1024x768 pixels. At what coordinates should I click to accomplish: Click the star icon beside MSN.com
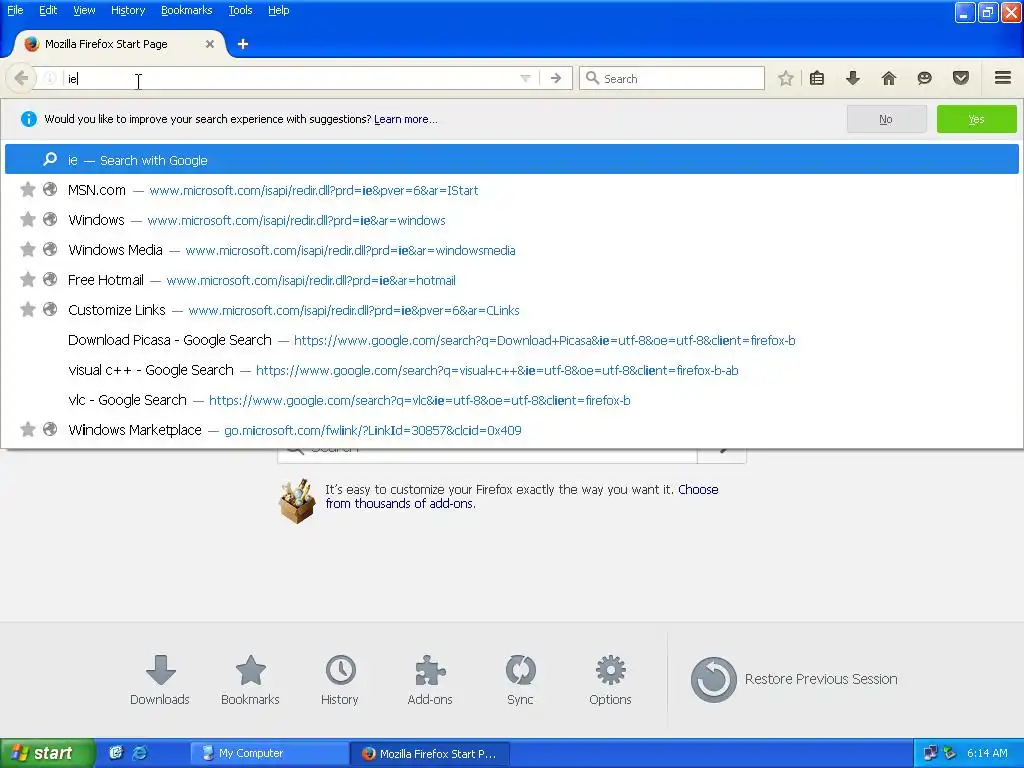(27, 189)
